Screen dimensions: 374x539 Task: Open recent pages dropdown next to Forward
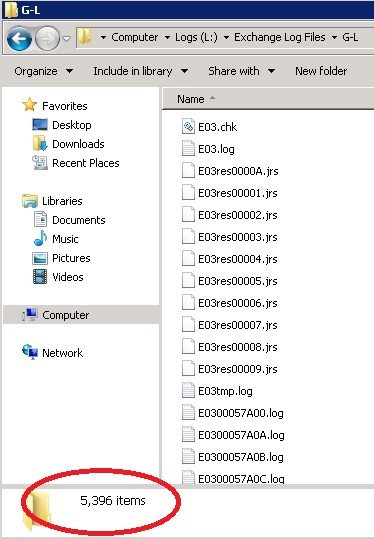coord(66,39)
